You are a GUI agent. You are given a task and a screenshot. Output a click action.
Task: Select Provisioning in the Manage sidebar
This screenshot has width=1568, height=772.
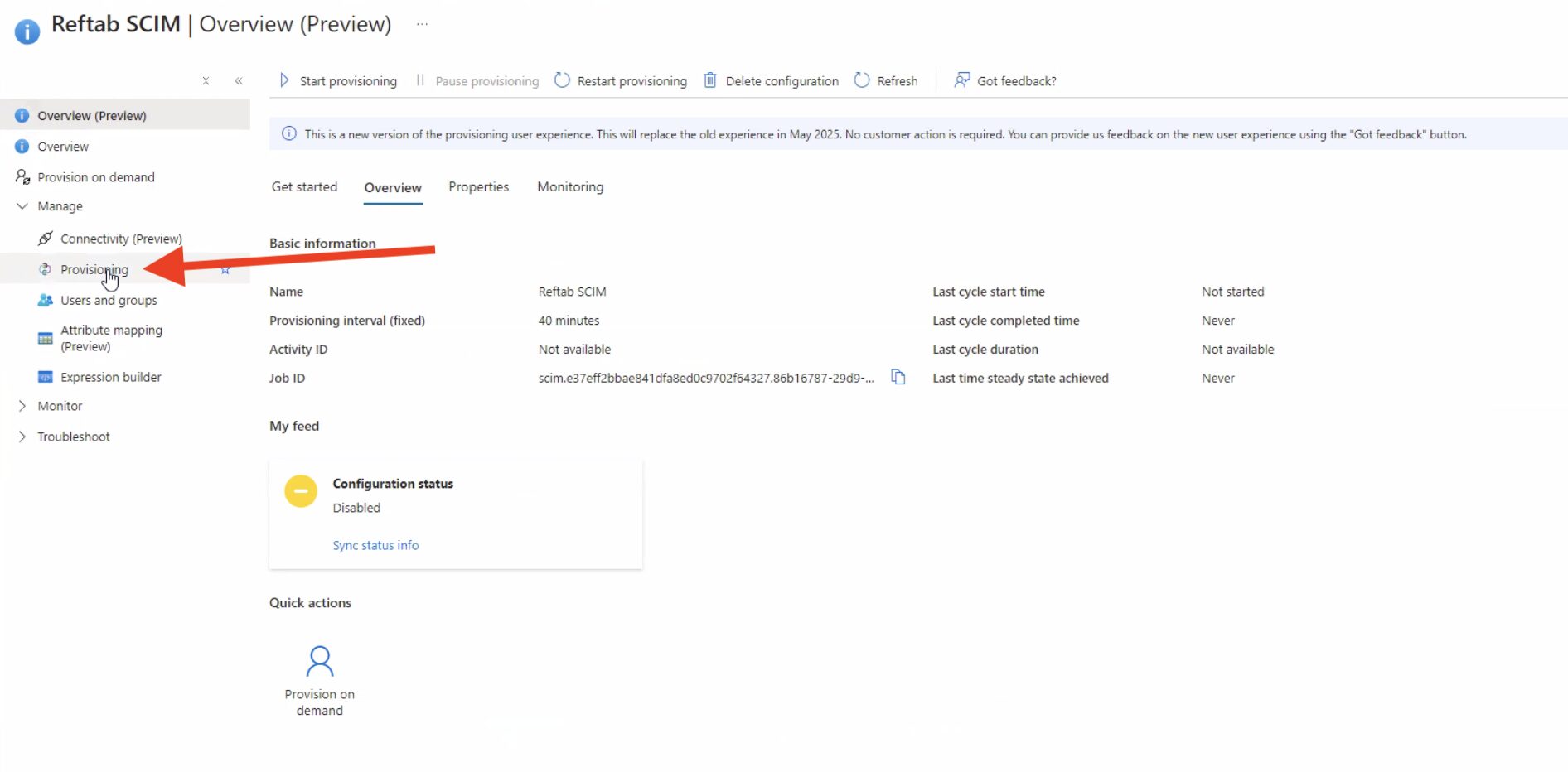94,269
